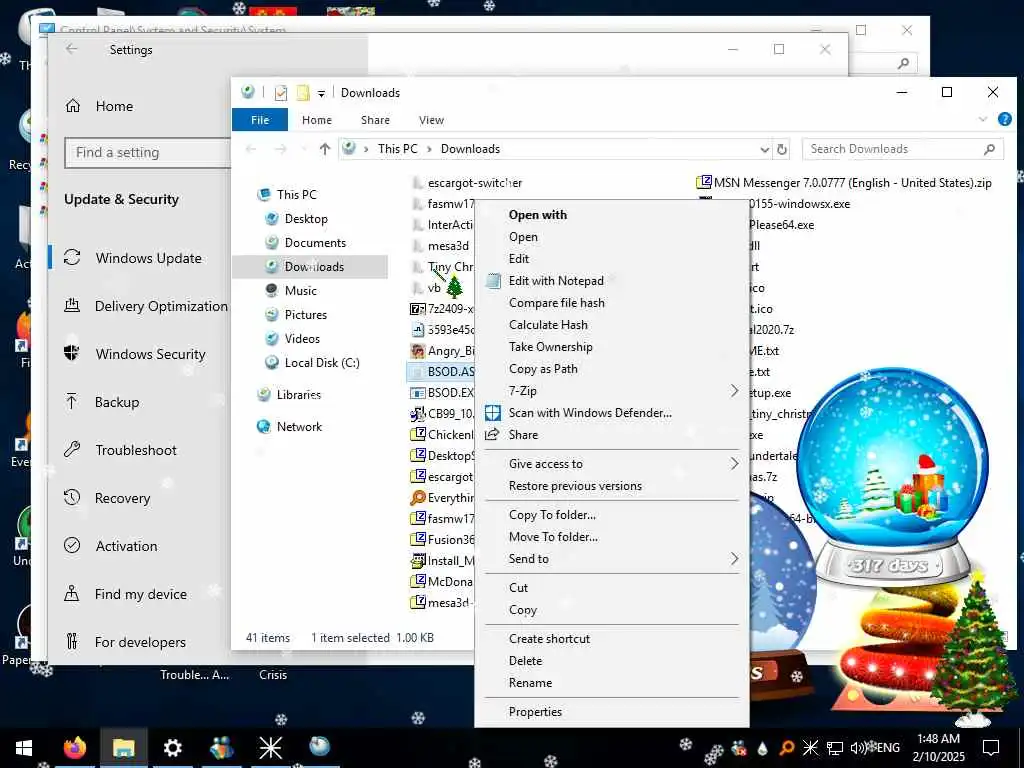Click the Find a setting box
This screenshot has height=768, width=1024.
(148, 153)
